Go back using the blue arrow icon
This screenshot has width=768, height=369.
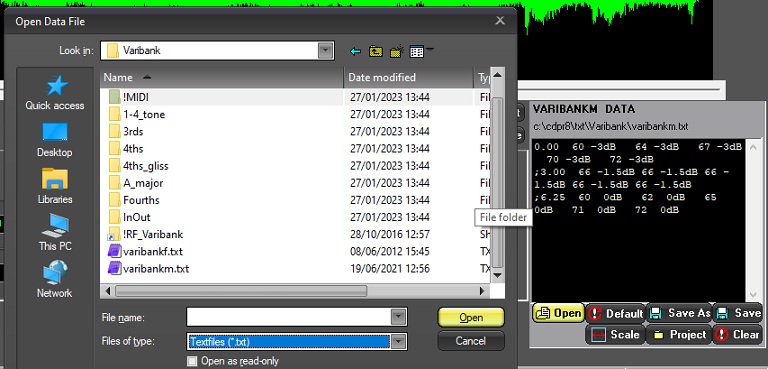(356, 51)
